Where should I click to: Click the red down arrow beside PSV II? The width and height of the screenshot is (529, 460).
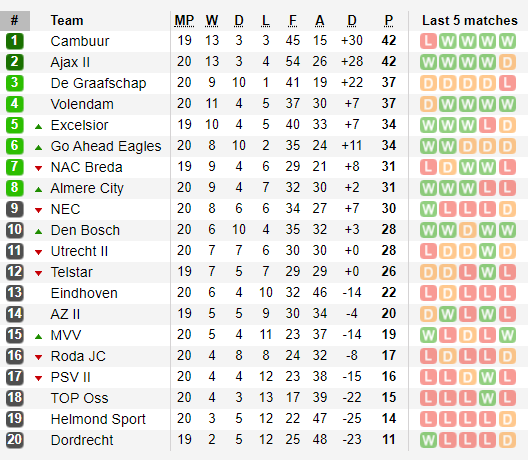click(38, 379)
